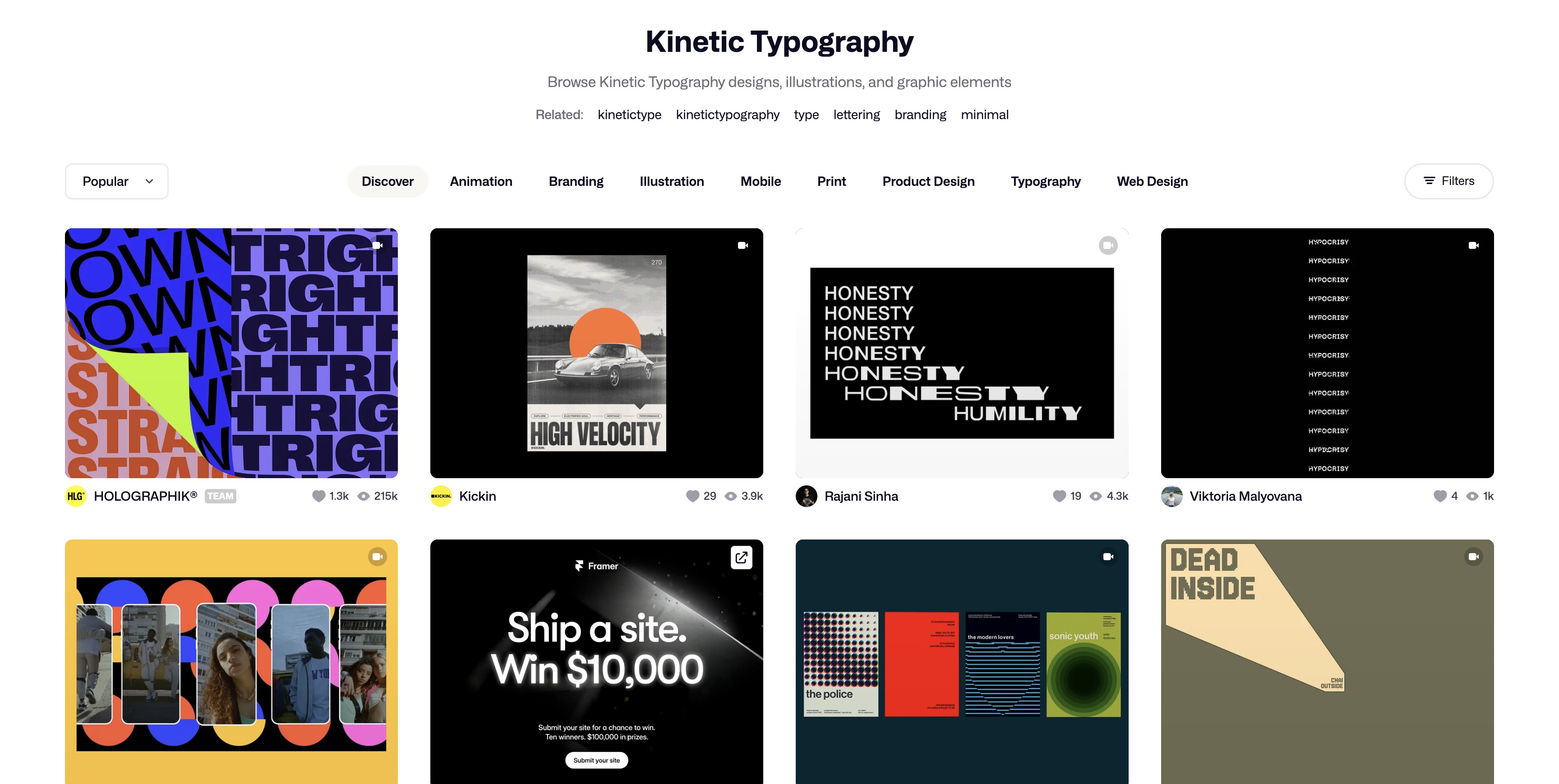Screen dimensions: 1559x784
Task: Switch to the Animation category tab
Action: point(480,181)
